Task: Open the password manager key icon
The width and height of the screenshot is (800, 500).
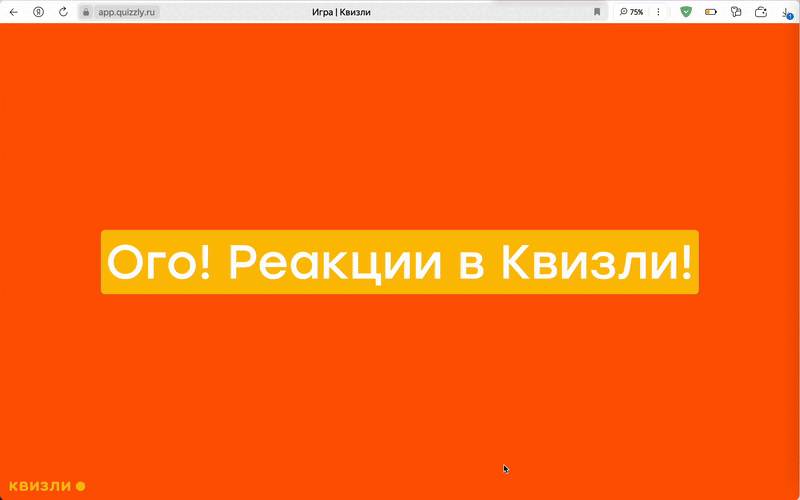Action: click(x=736, y=12)
